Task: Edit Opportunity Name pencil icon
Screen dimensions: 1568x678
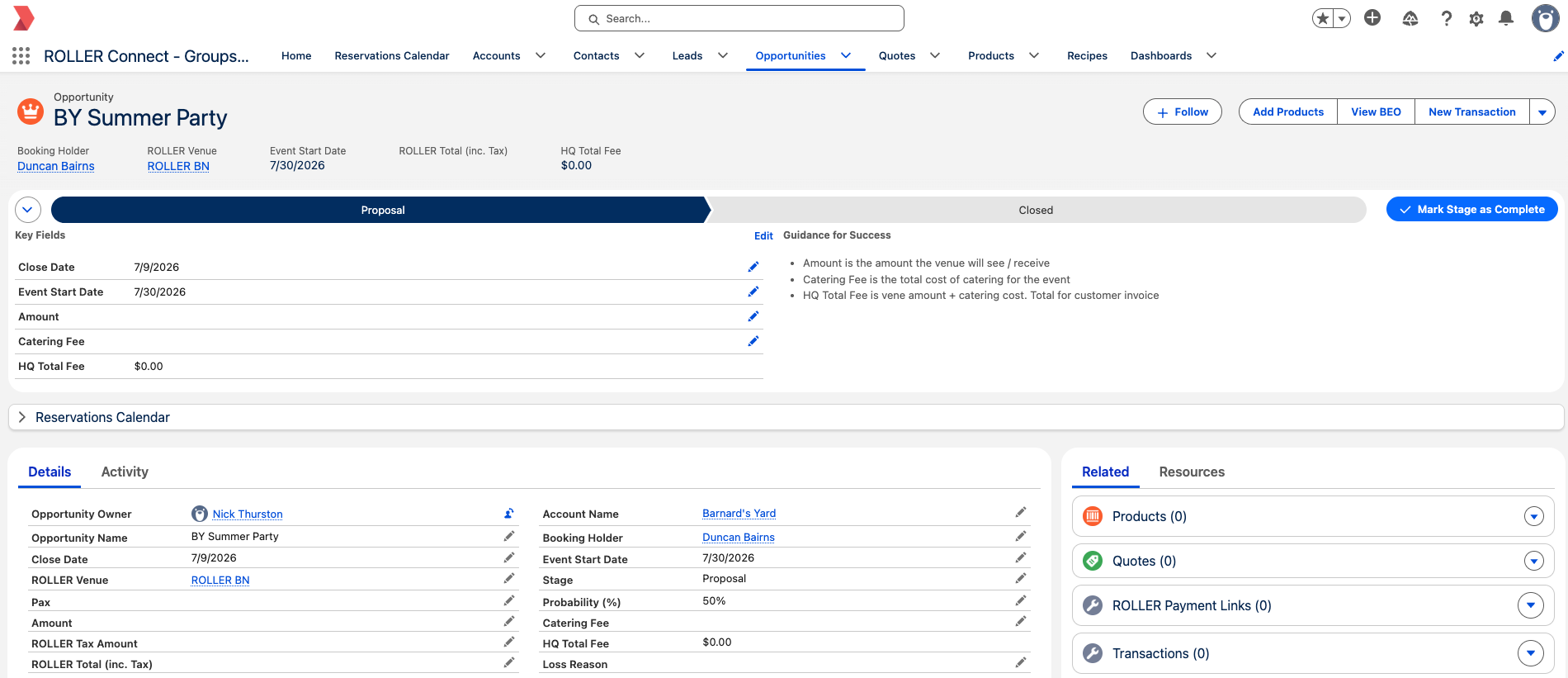Action: (509, 537)
